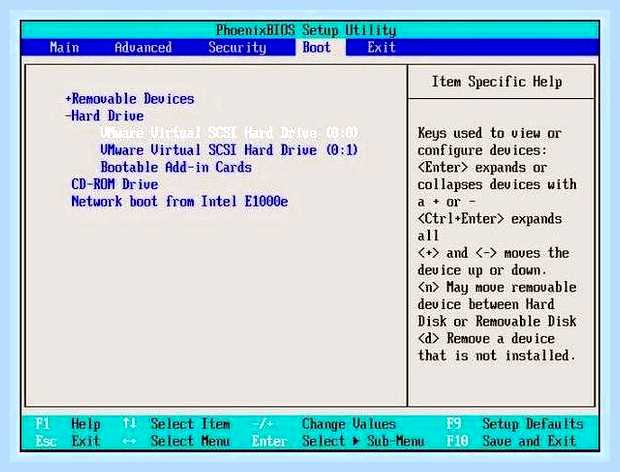The width and height of the screenshot is (620, 472).
Task: Click the PhoenixBIOS Setup Utility title
Action: click(x=306, y=30)
